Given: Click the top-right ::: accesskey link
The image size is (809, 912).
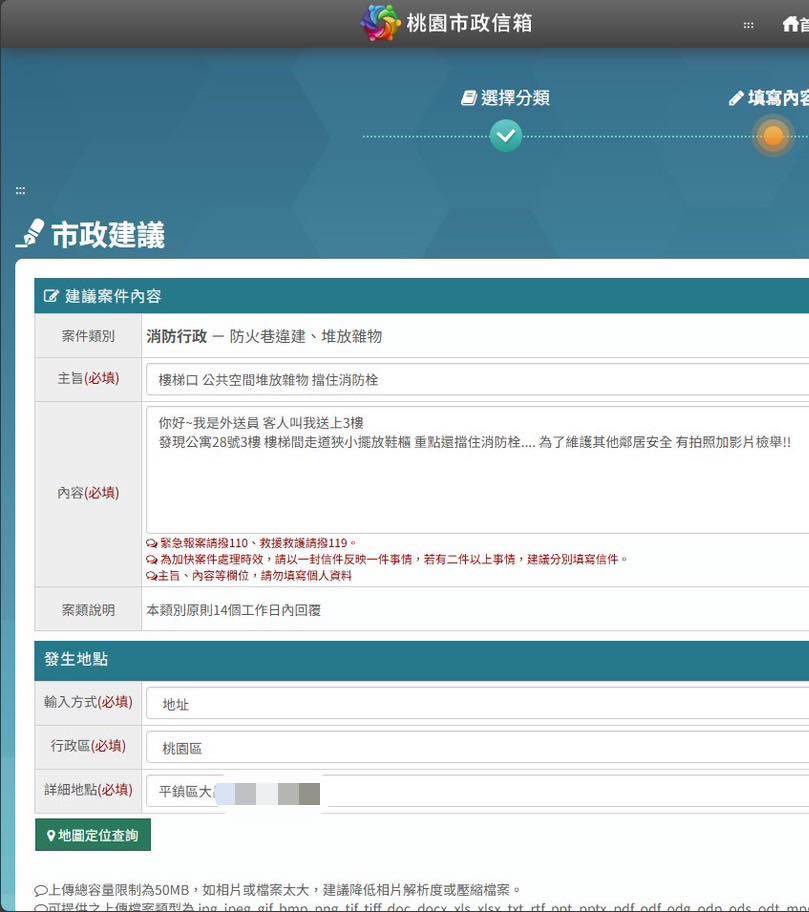Looking at the screenshot, I should 748,25.
